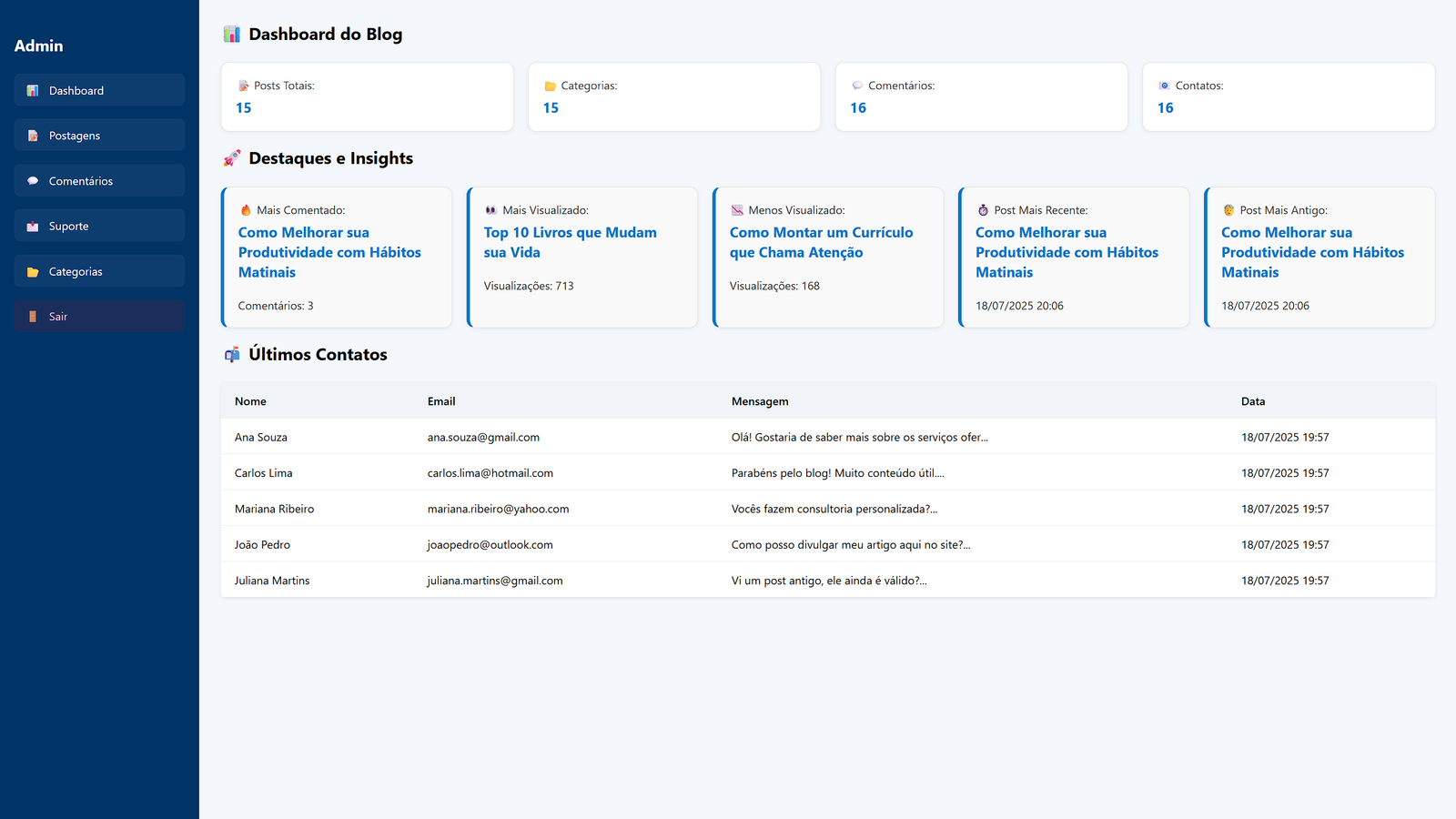Click the rocket icon beside Destaques e Insights
The image size is (1456, 819).
(232, 157)
